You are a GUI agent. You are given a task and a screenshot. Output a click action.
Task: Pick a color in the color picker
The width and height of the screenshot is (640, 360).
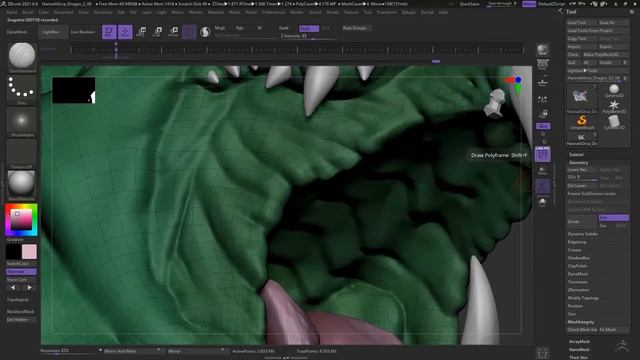point(21,220)
